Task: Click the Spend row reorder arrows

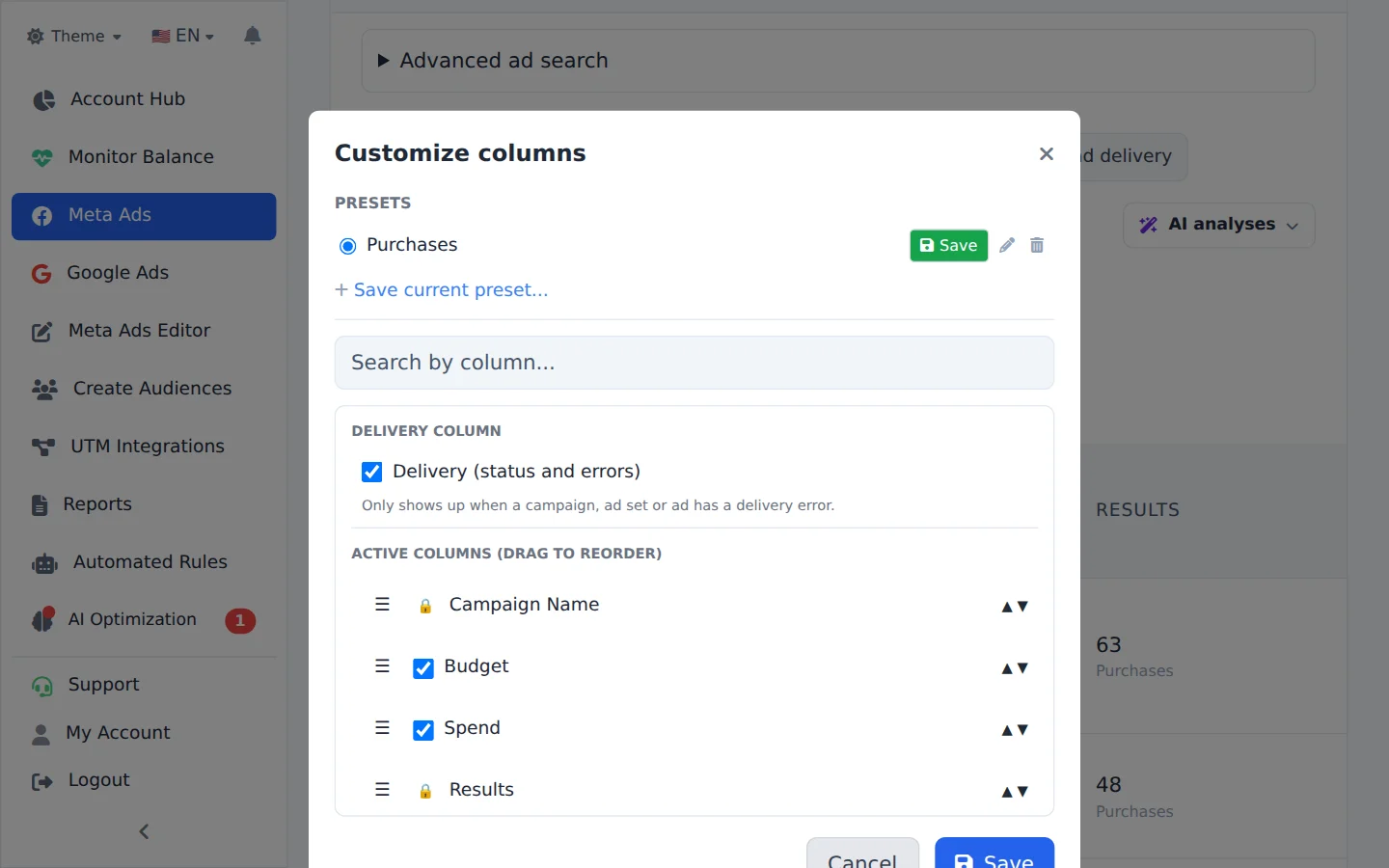Action: tap(1015, 730)
